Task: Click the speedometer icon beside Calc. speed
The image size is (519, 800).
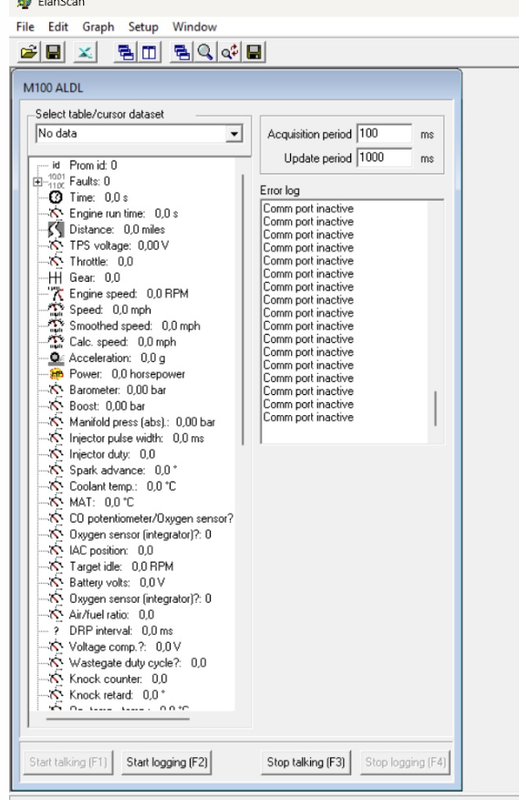Action: coord(56,342)
